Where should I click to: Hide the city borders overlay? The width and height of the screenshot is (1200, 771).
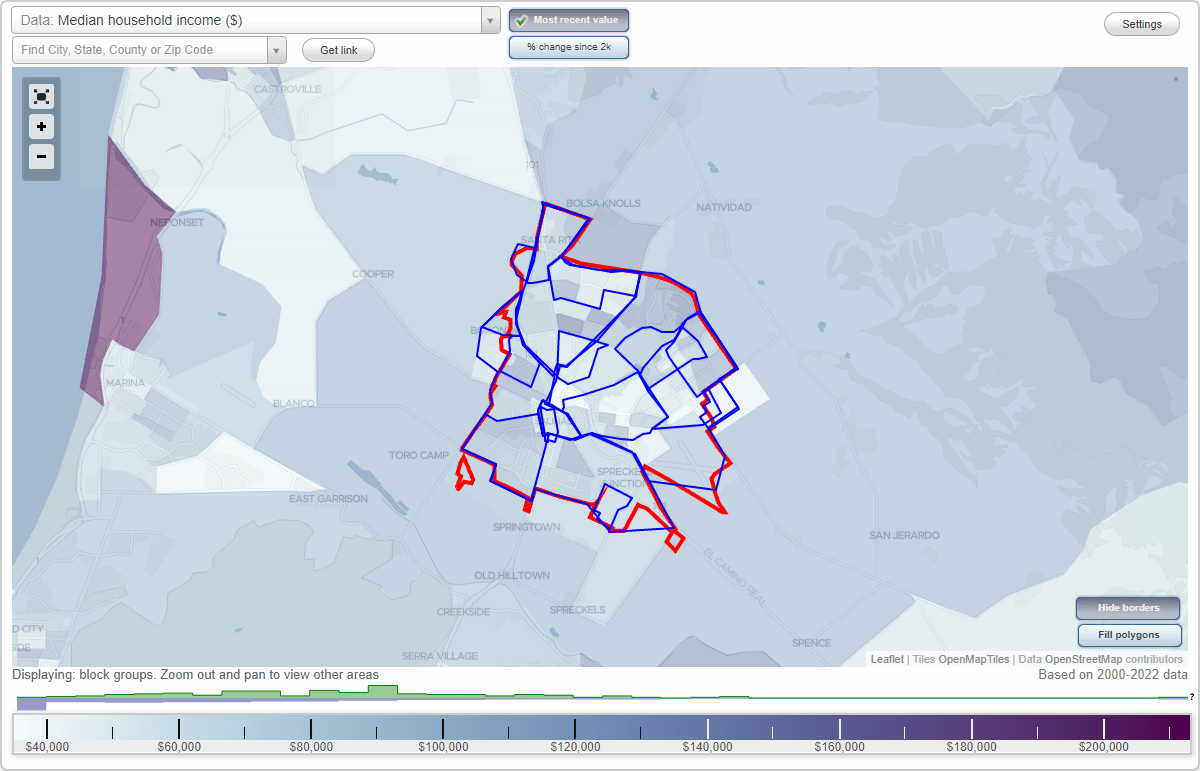1127,608
